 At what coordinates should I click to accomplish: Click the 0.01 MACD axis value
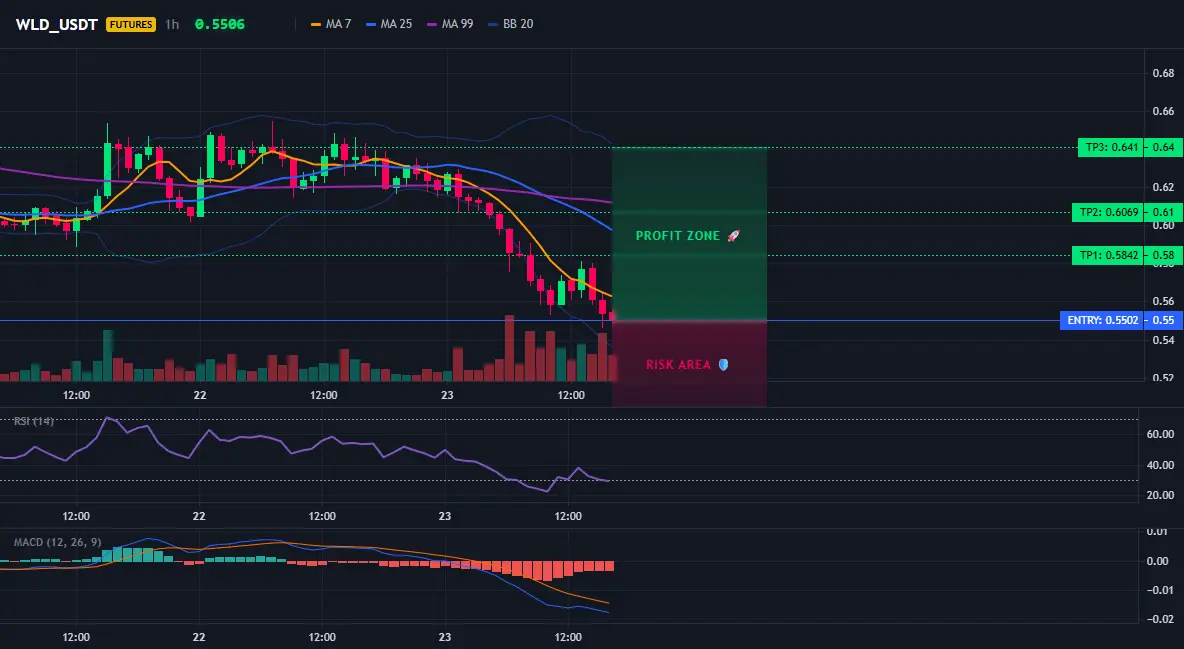(x=1158, y=532)
